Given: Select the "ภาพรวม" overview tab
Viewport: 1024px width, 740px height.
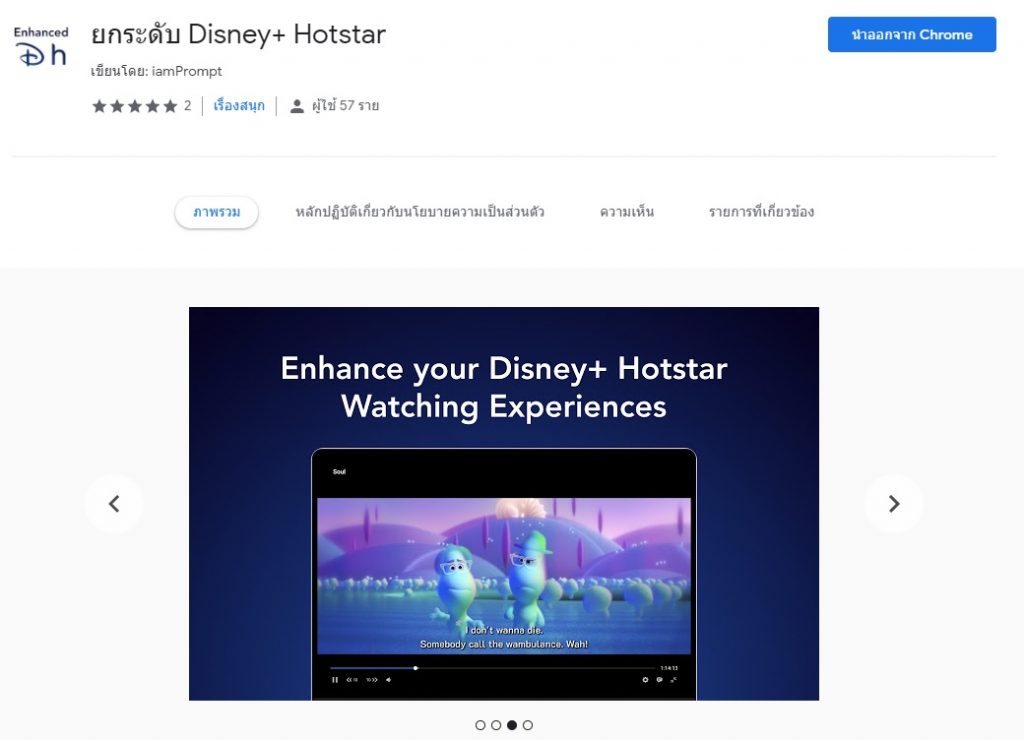Looking at the screenshot, I should coord(216,212).
